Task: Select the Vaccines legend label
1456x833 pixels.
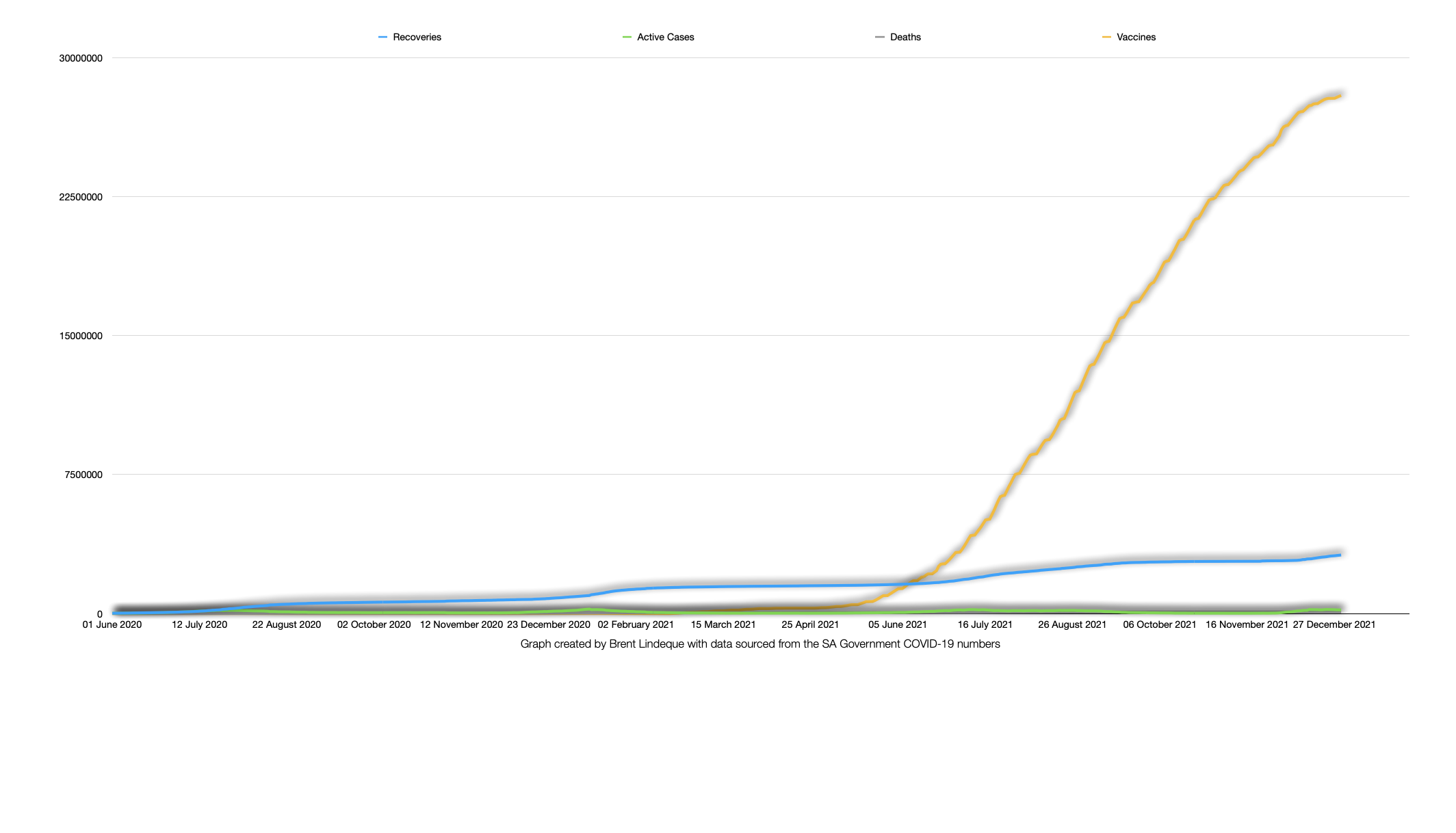Action: click(1136, 37)
